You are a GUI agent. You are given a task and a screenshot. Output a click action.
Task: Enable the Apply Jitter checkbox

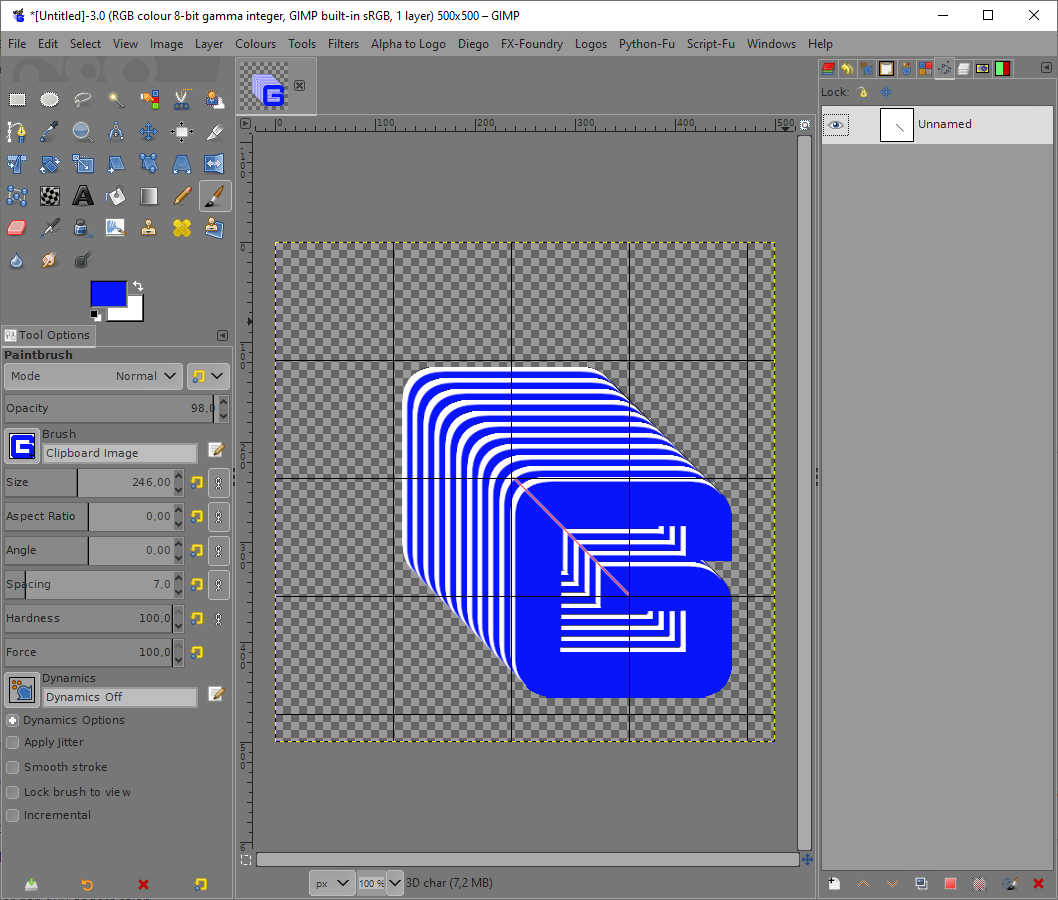13,742
